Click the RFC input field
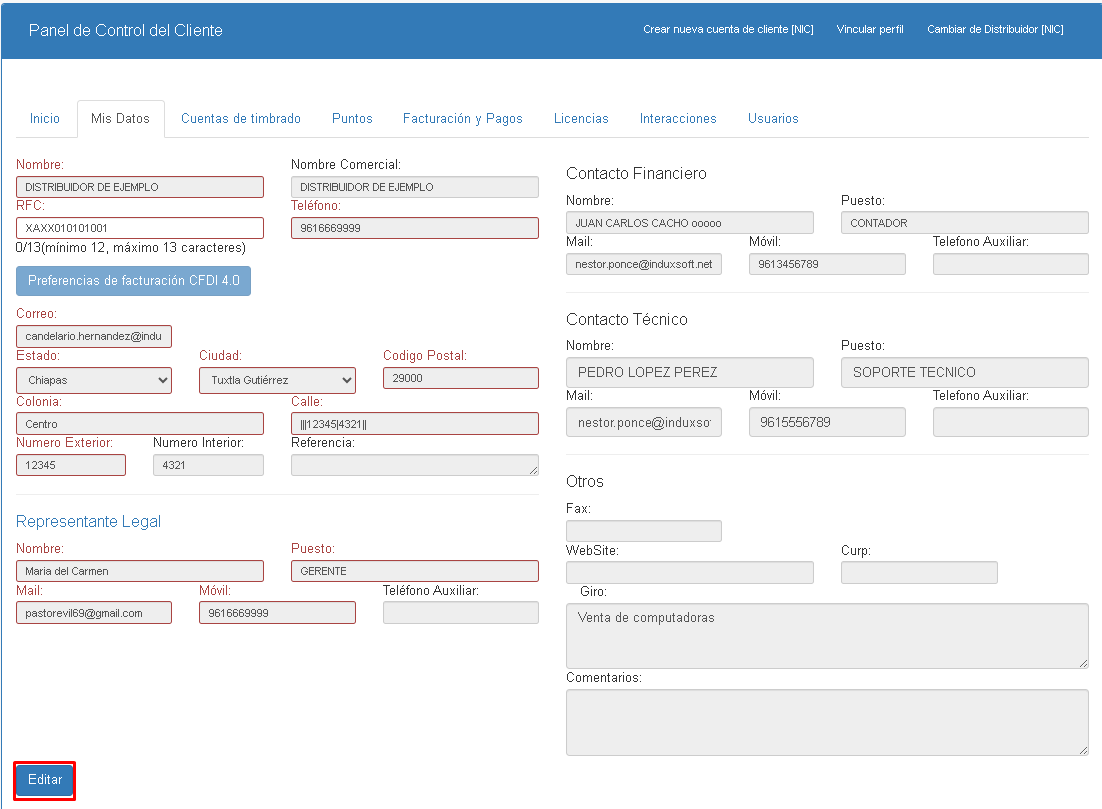This screenshot has width=1102, height=809. (140, 228)
